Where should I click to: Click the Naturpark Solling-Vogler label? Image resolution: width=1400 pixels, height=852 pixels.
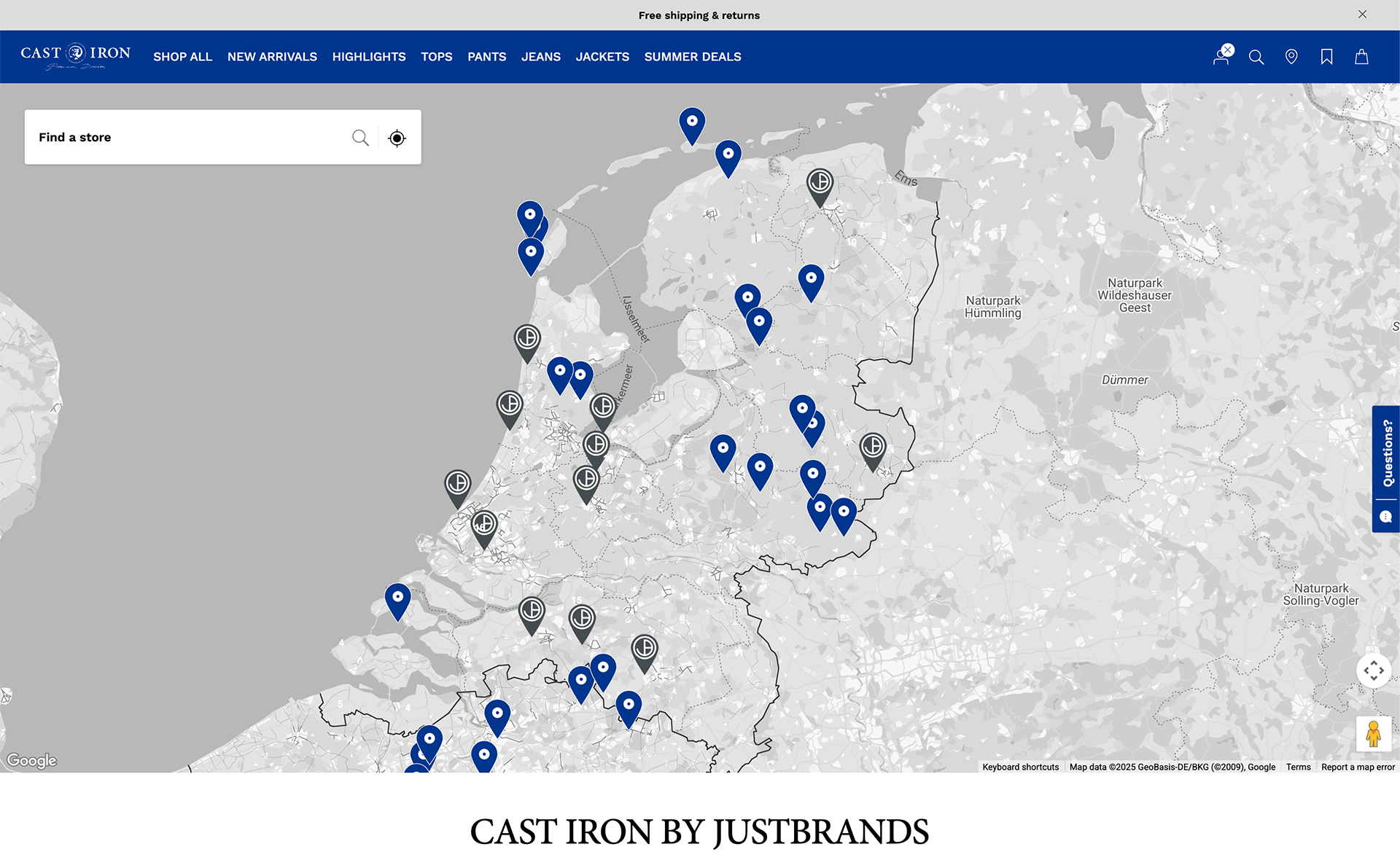point(1321,594)
